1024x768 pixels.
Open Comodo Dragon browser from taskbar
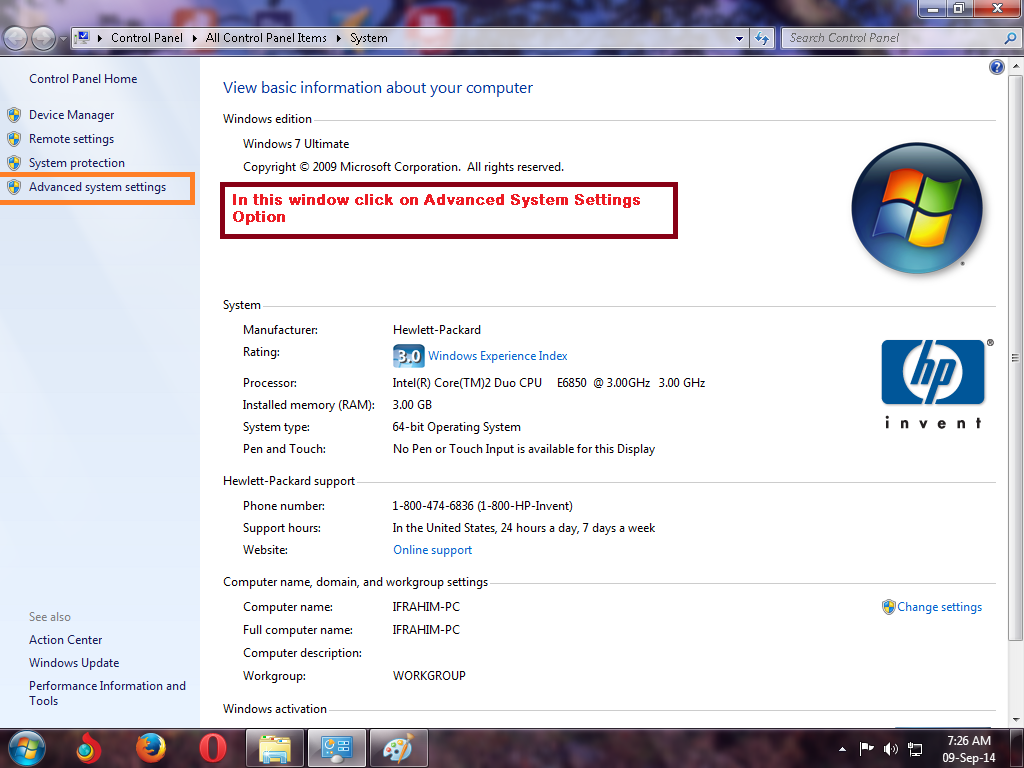89,748
